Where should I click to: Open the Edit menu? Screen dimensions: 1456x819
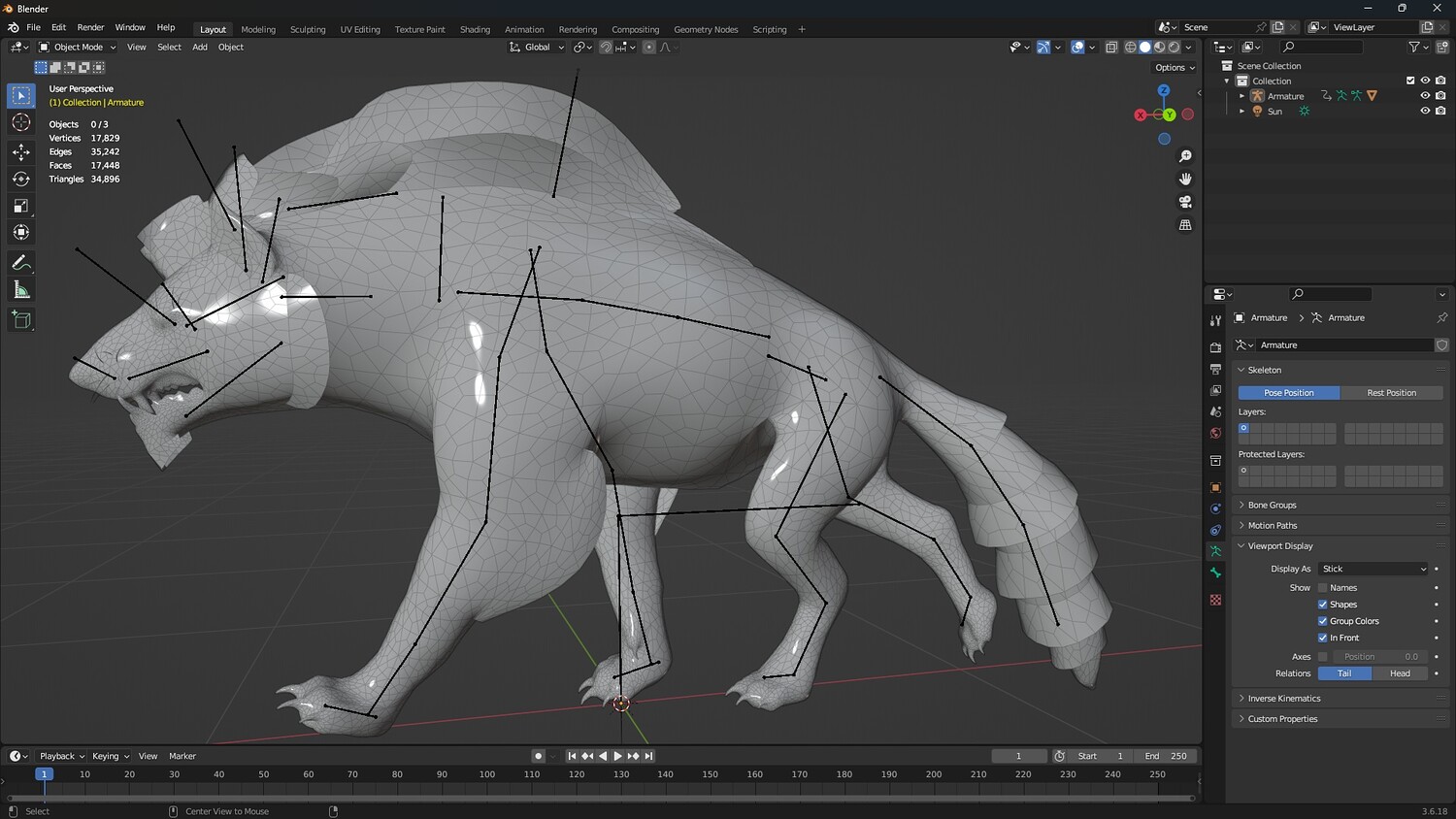58,27
